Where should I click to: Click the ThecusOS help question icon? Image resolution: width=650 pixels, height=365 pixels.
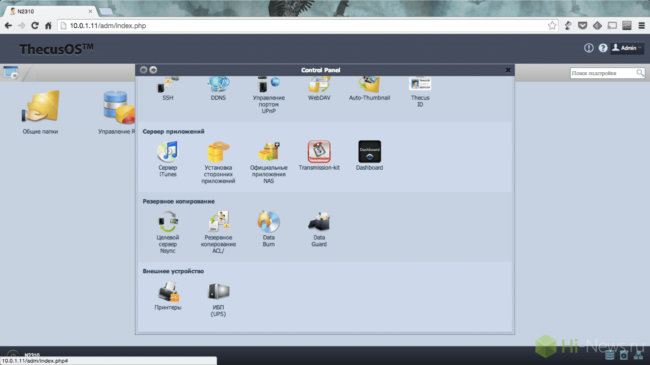coord(603,48)
